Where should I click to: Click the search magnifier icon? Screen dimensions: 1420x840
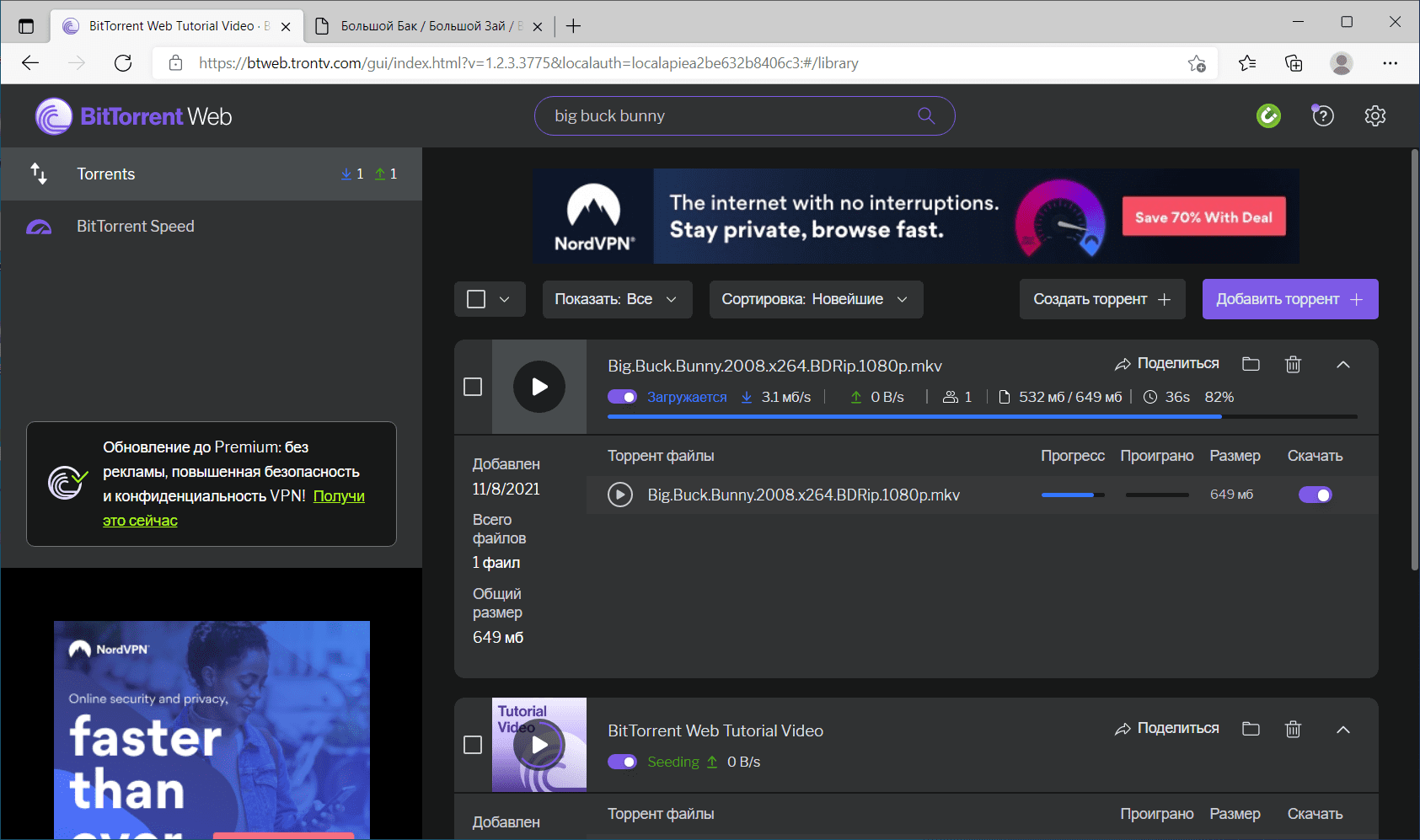926,116
